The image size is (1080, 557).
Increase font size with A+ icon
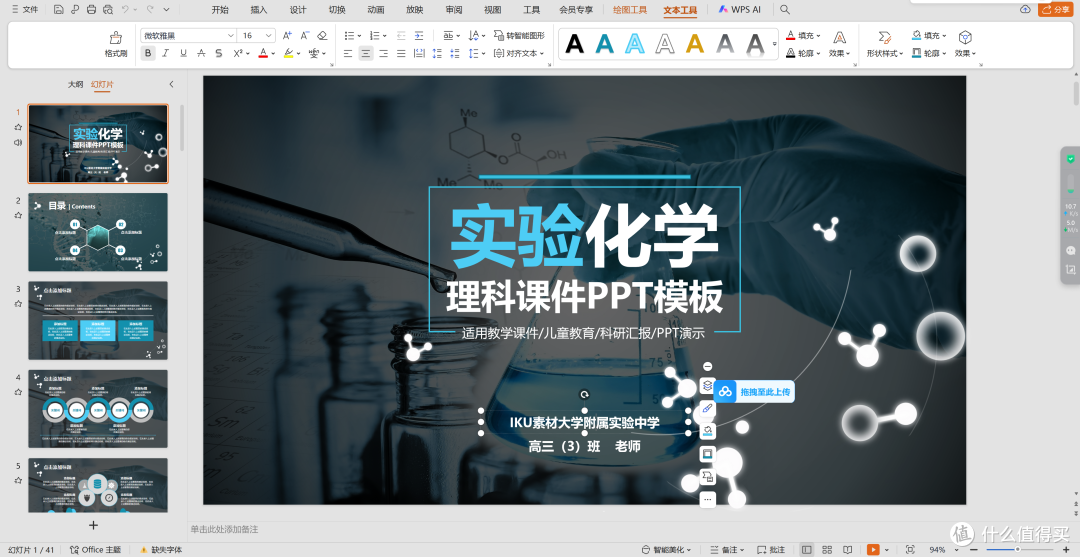(287, 35)
